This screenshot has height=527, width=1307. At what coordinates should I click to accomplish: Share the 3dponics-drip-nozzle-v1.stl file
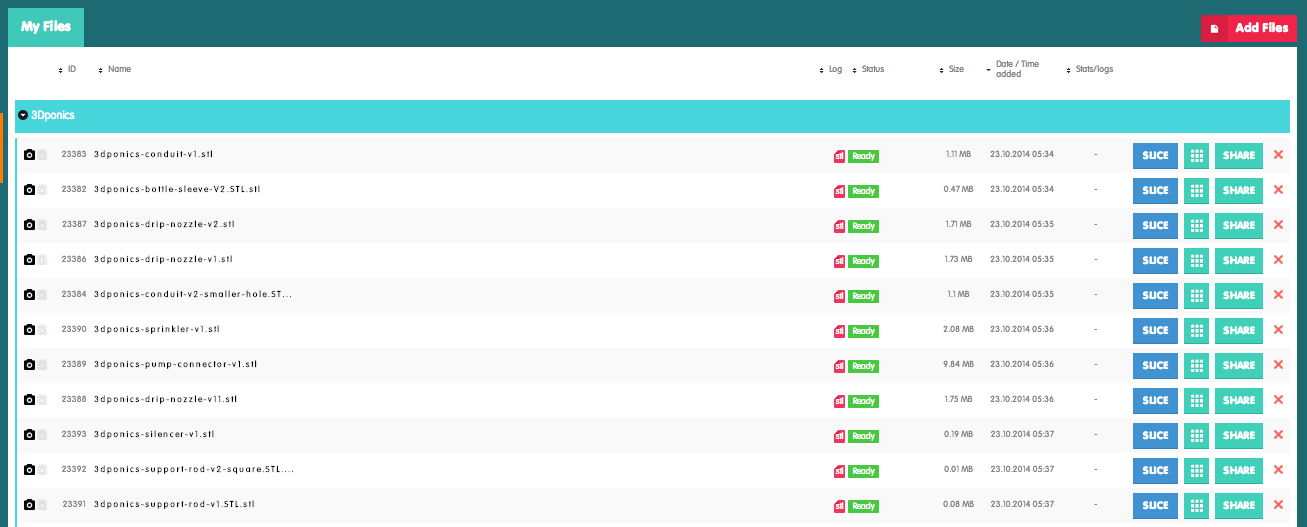tap(1239, 261)
